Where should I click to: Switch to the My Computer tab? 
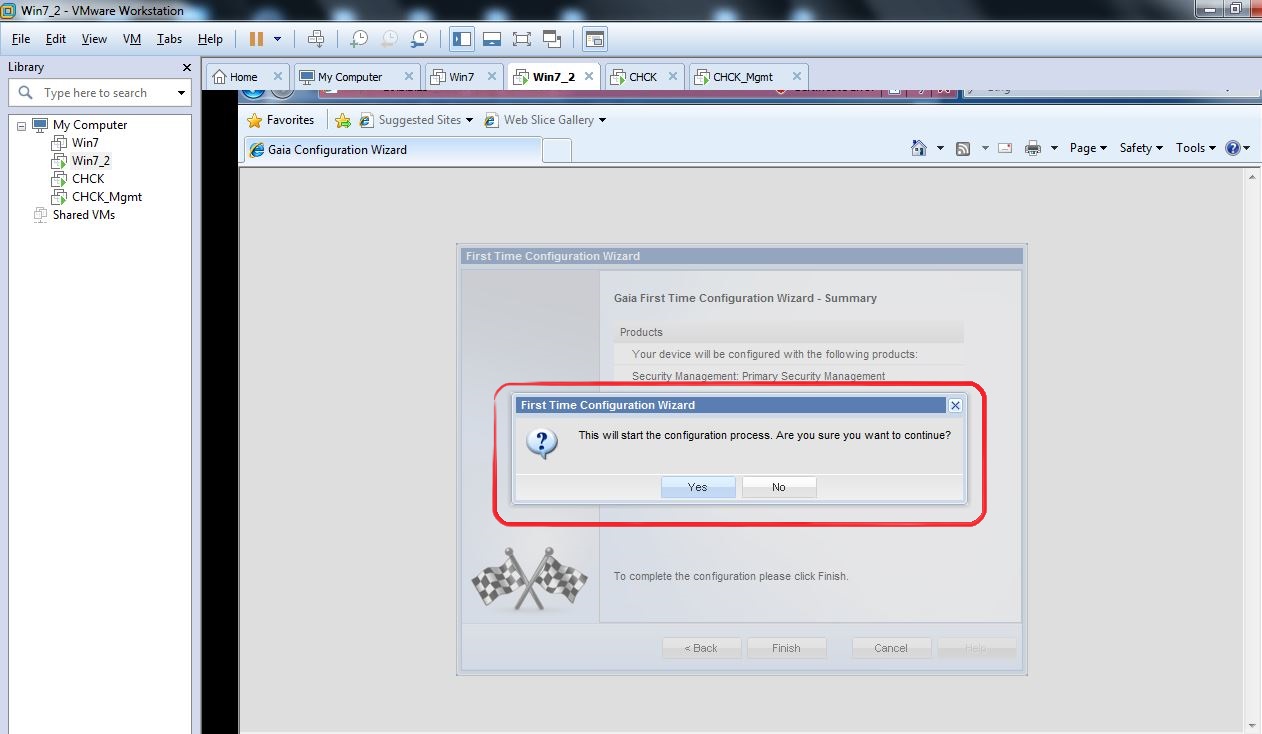click(350, 77)
